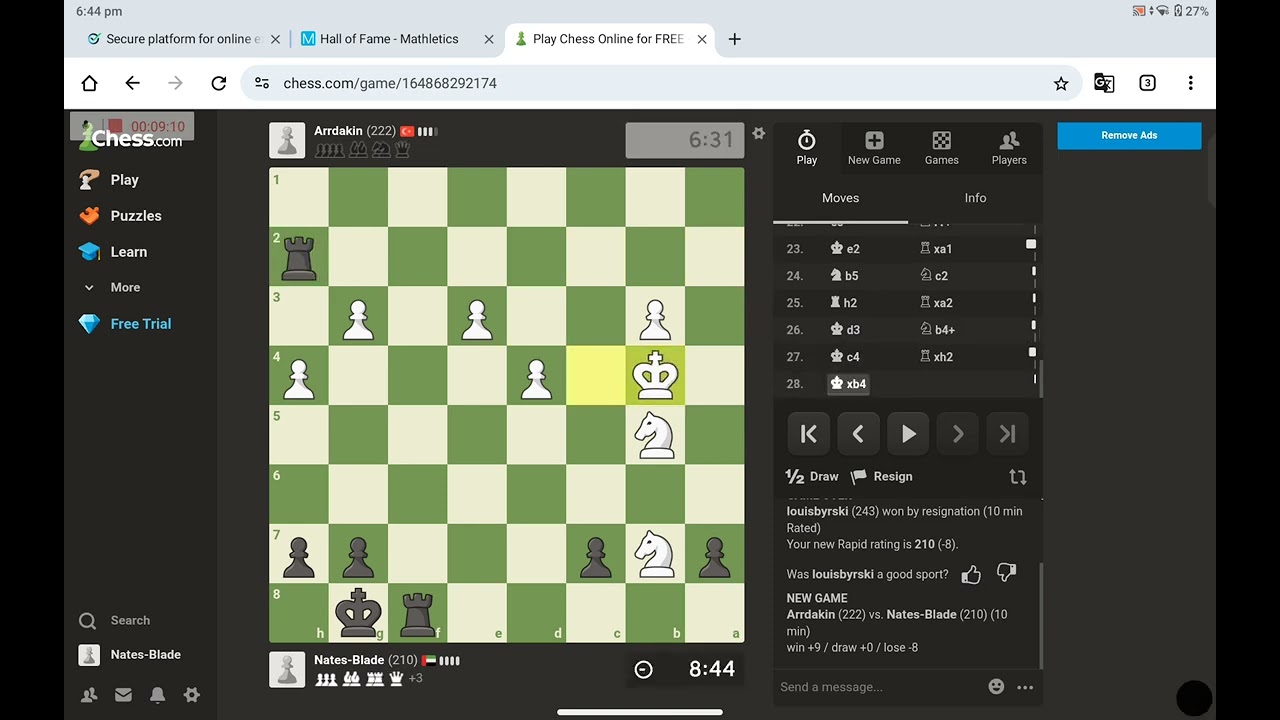The height and width of the screenshot is (720, 1280).
Task: Open Search in the sidebar
Action: (115, 620)
